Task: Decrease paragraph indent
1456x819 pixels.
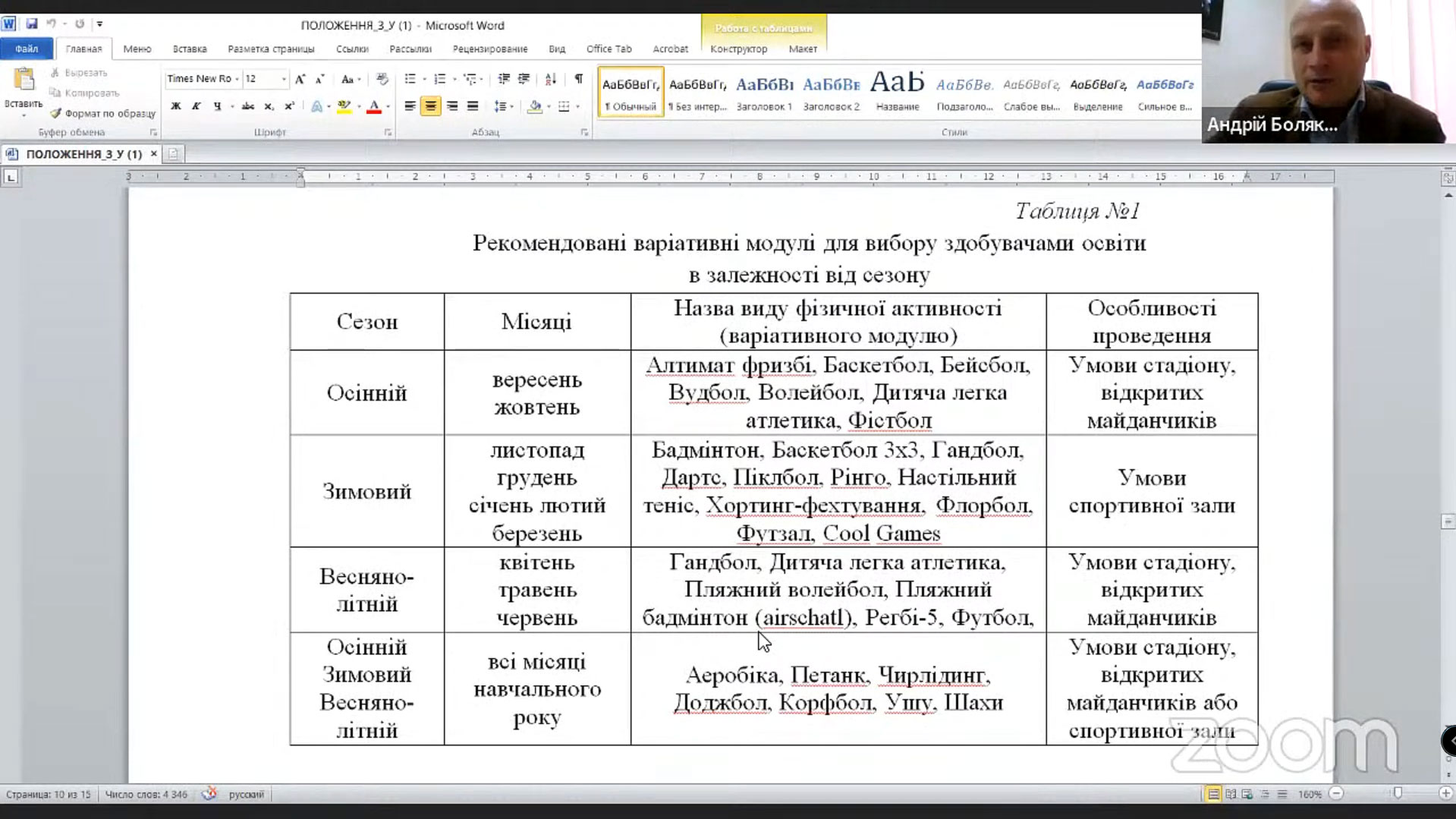Action: pos(503,79)
